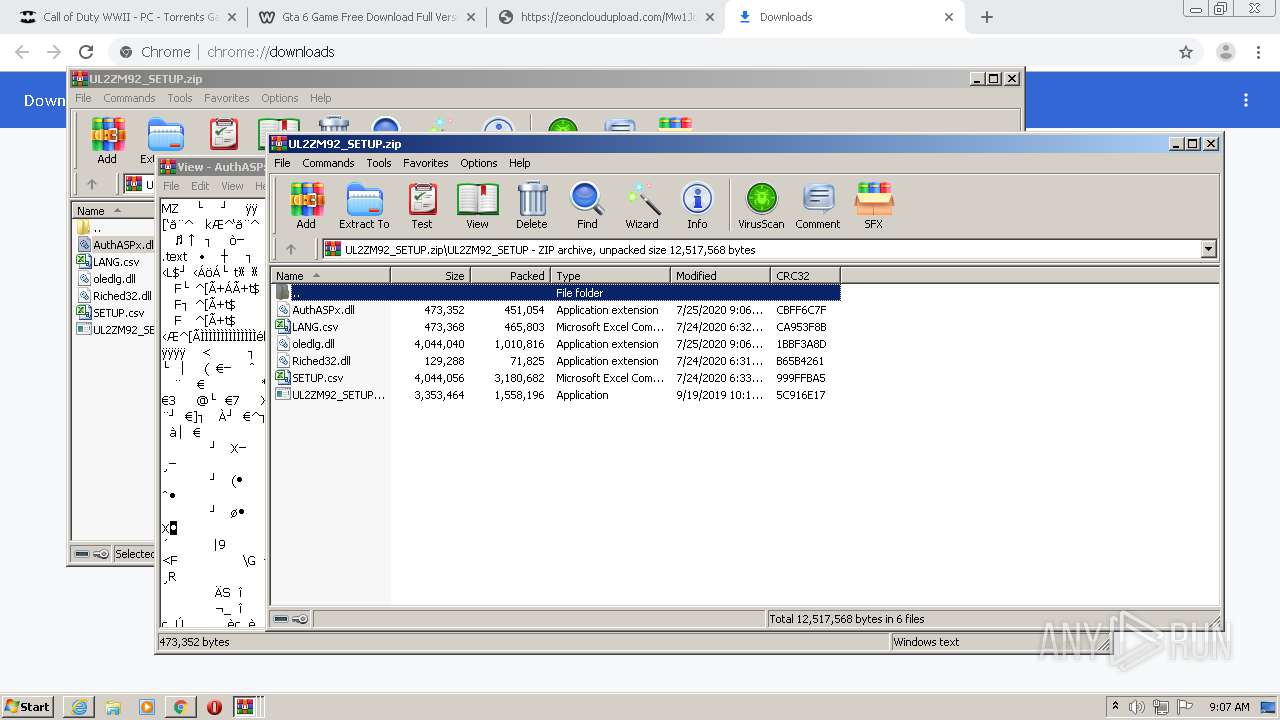Open the Chrome profile avatar
Screen dimensions: 1280x720
(x=1225, y=52)
